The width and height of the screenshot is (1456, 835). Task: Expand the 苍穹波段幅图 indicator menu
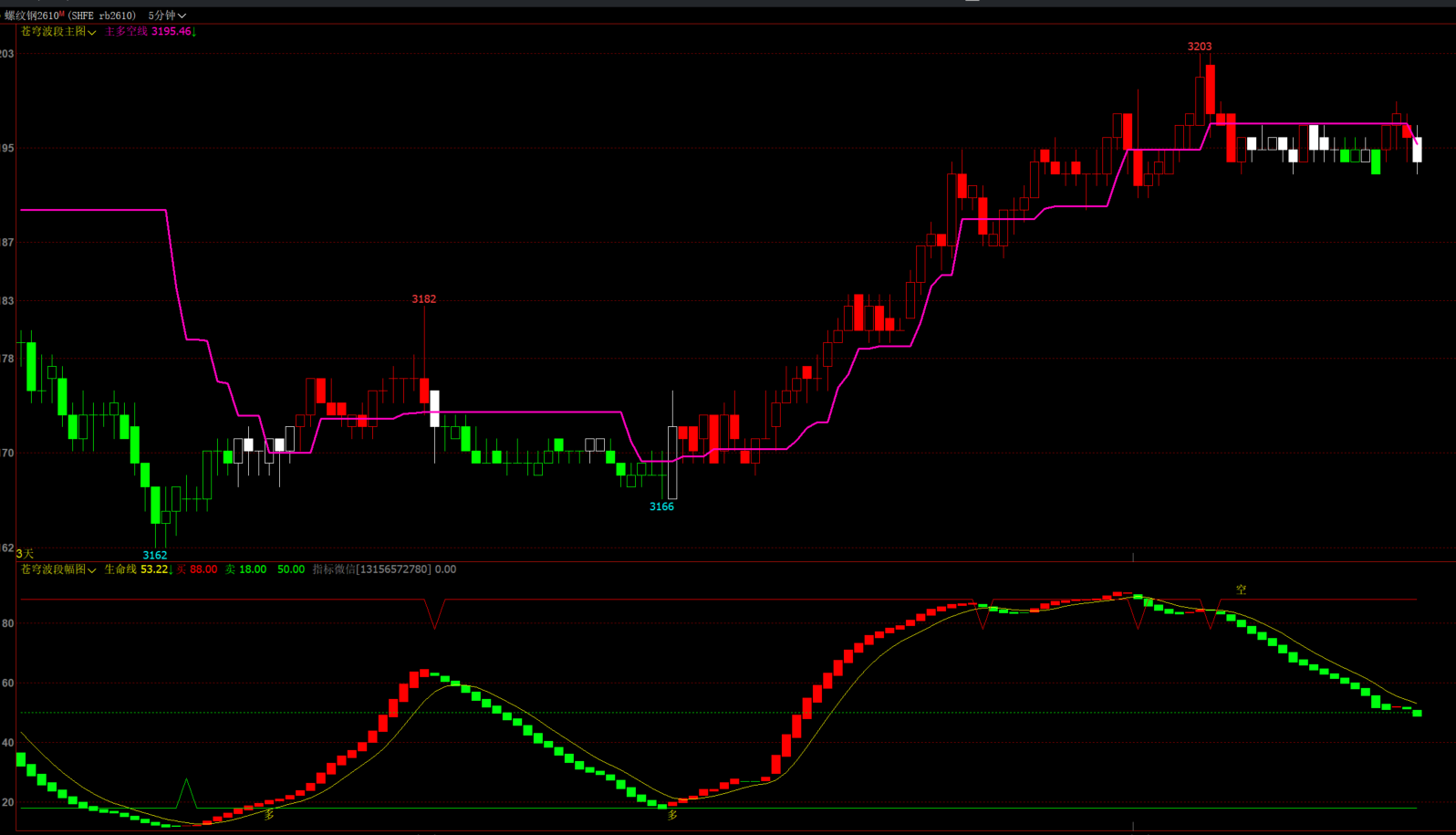[x=58, y=569]
